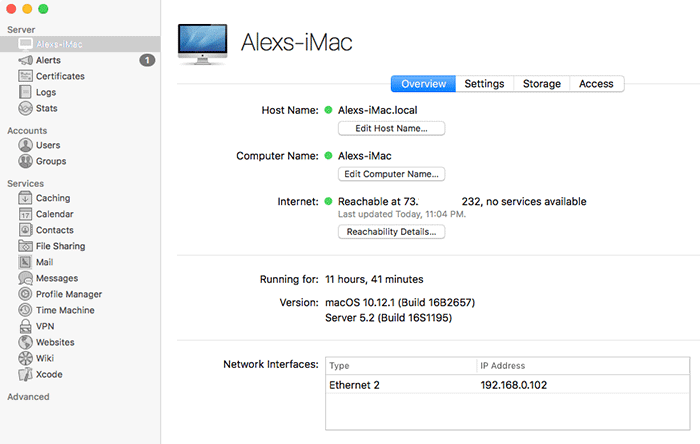Click the IP Address column header
Viewport: 700px width, 444px height.
point(583,366)
